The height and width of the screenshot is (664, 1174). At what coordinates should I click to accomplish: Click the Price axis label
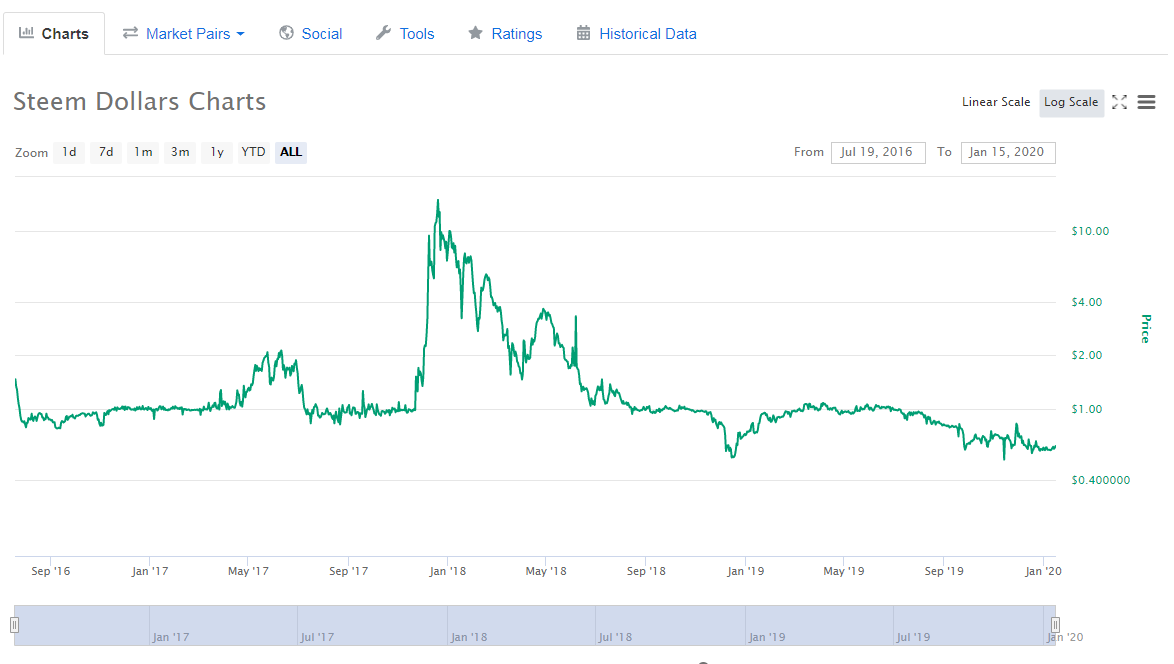[1146, 328]
